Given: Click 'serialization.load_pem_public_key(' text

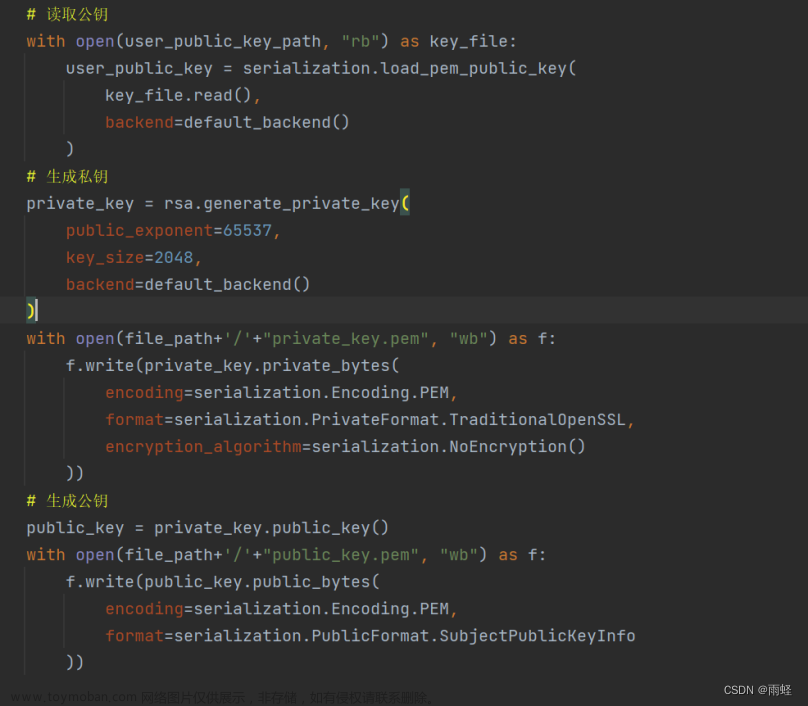Looking at the screenshot, I should point(409,68).
